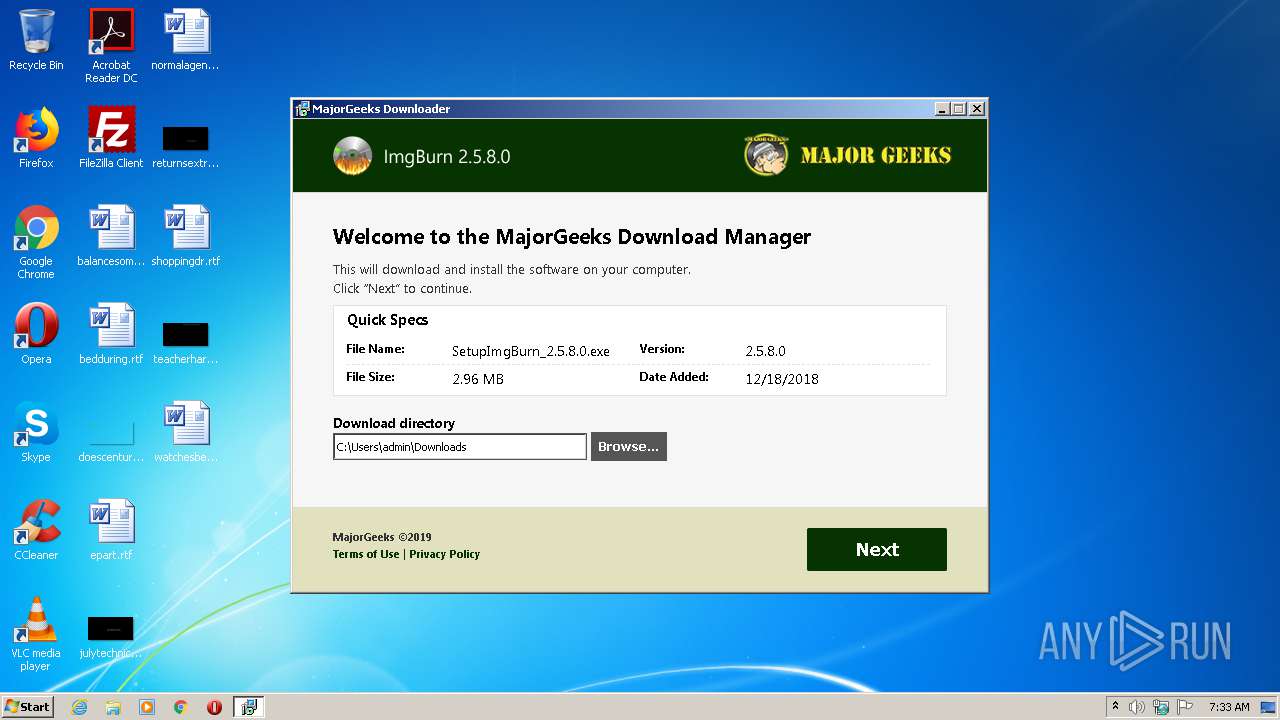Click the ImgBurn disc icon in the header
This screenshot has height=720, width=1280.
click(352, 156)
